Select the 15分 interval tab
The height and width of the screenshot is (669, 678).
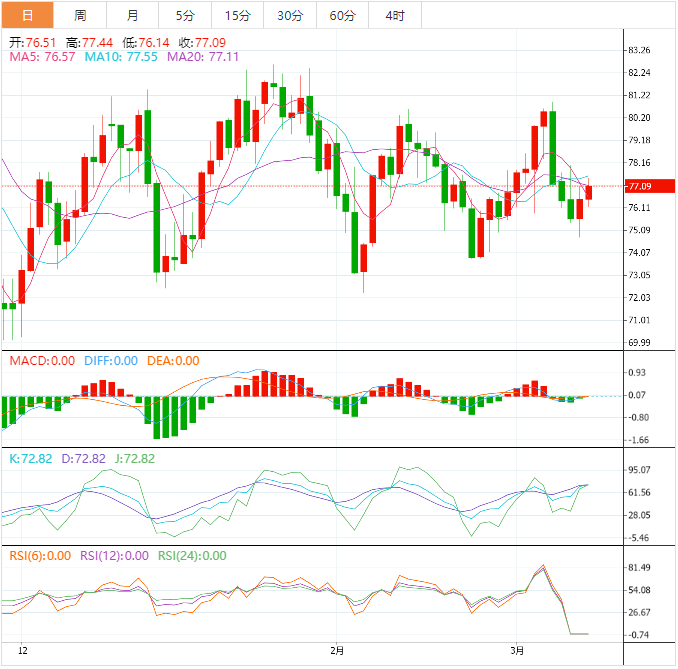(238, 15)
